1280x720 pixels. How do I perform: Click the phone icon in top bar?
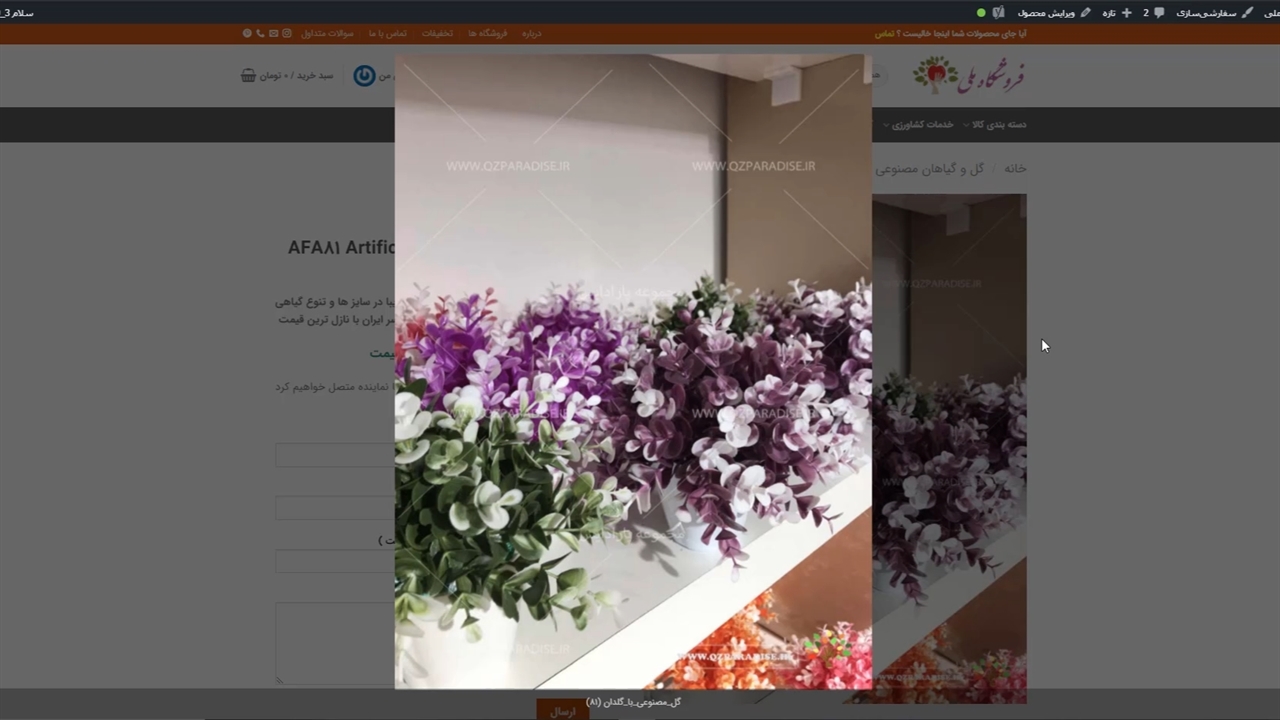pyautogui.click(x=260, y=33)
